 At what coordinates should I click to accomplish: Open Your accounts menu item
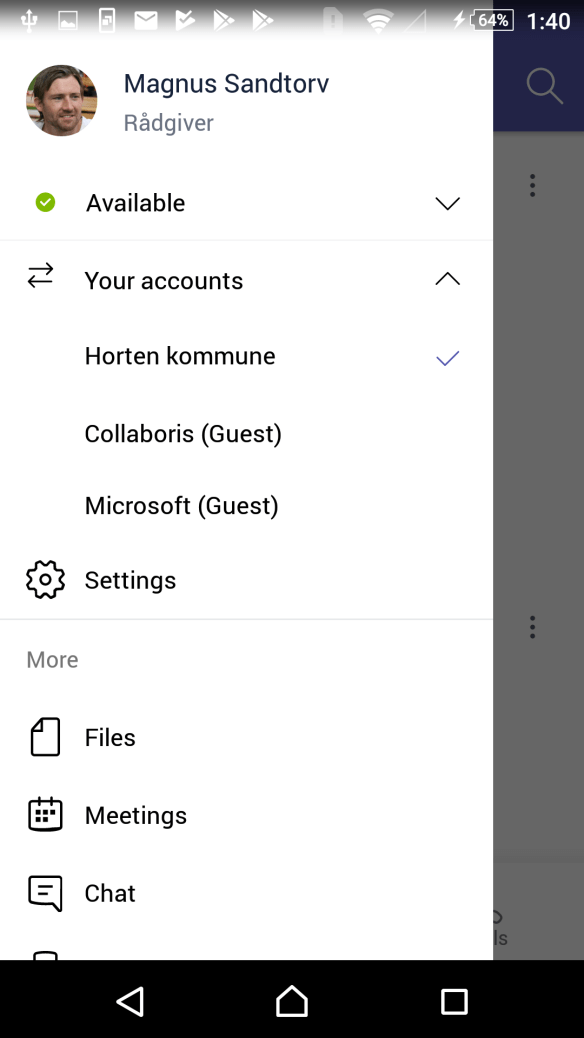(x=164, y=281)
